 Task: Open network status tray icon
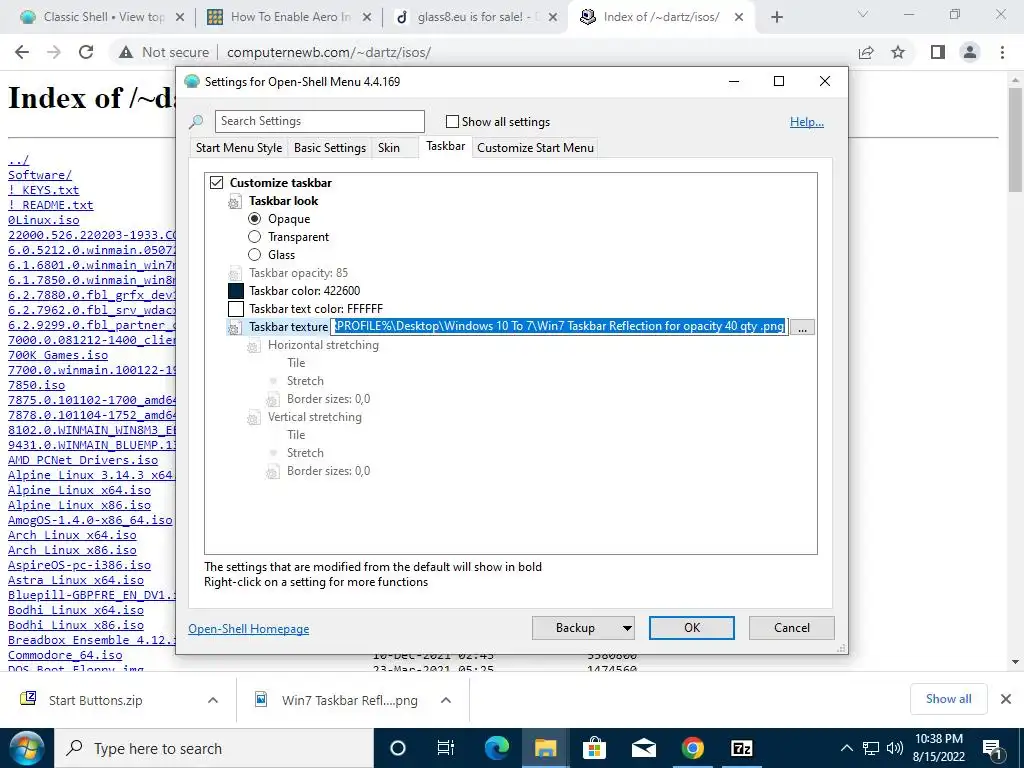click(871, 748)
